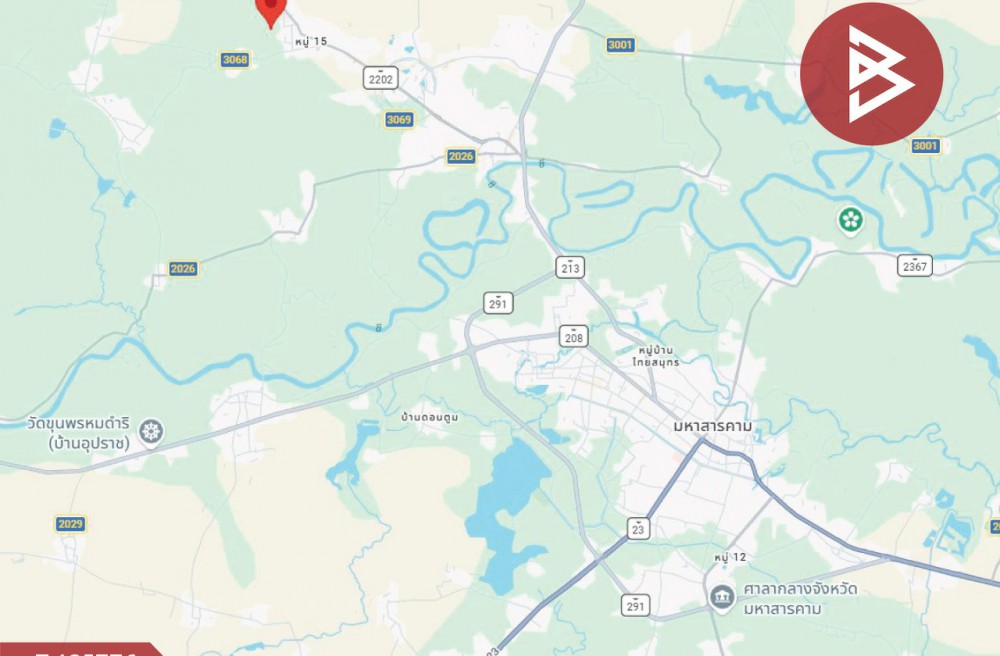Click the มหาสารคาม city label
Screen dimensions: 1000x656
pos(712,426)
